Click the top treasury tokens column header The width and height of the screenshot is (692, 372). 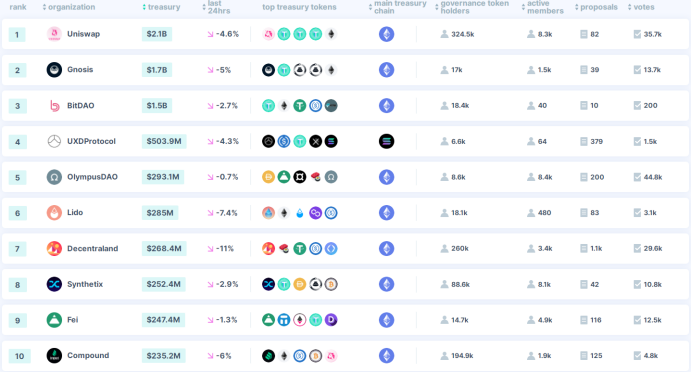(299, 7)
